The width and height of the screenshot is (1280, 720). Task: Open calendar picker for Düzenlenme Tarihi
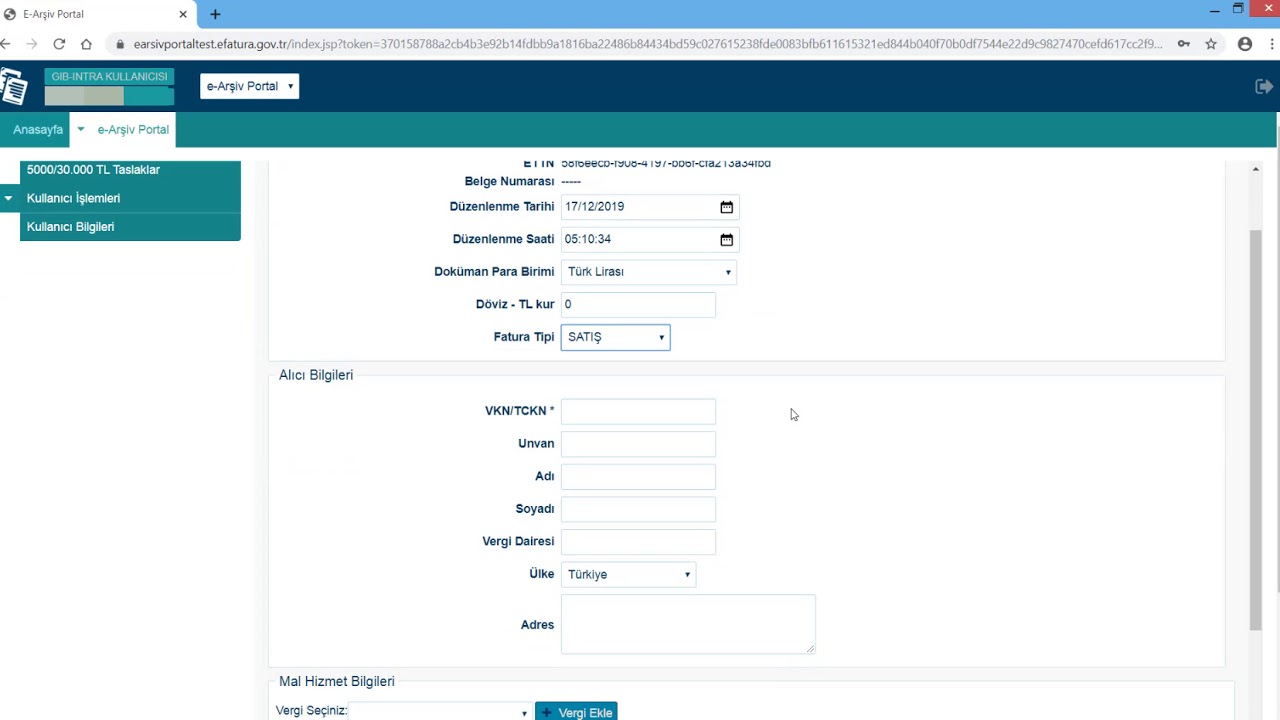coord(727,207)
